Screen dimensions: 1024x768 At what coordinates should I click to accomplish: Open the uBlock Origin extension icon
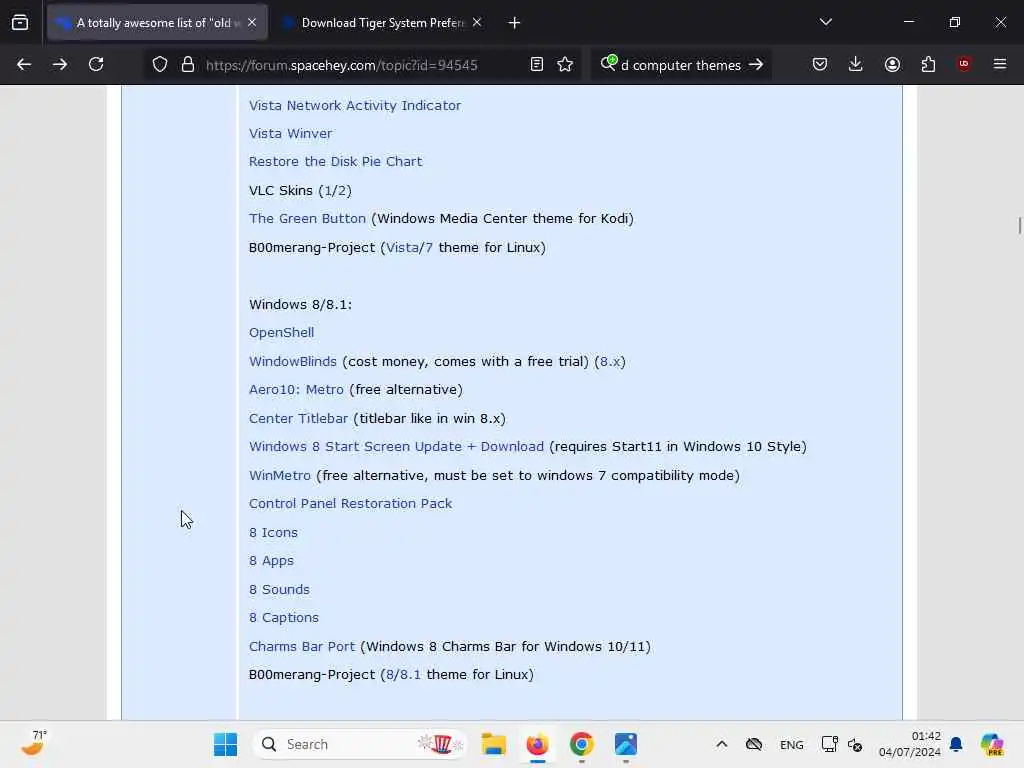[x=964, y=64]
